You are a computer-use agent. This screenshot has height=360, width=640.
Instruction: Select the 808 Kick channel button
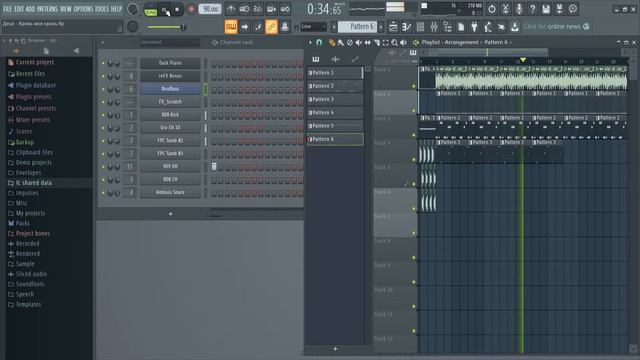pyautogui.click(x=170, y=115)
